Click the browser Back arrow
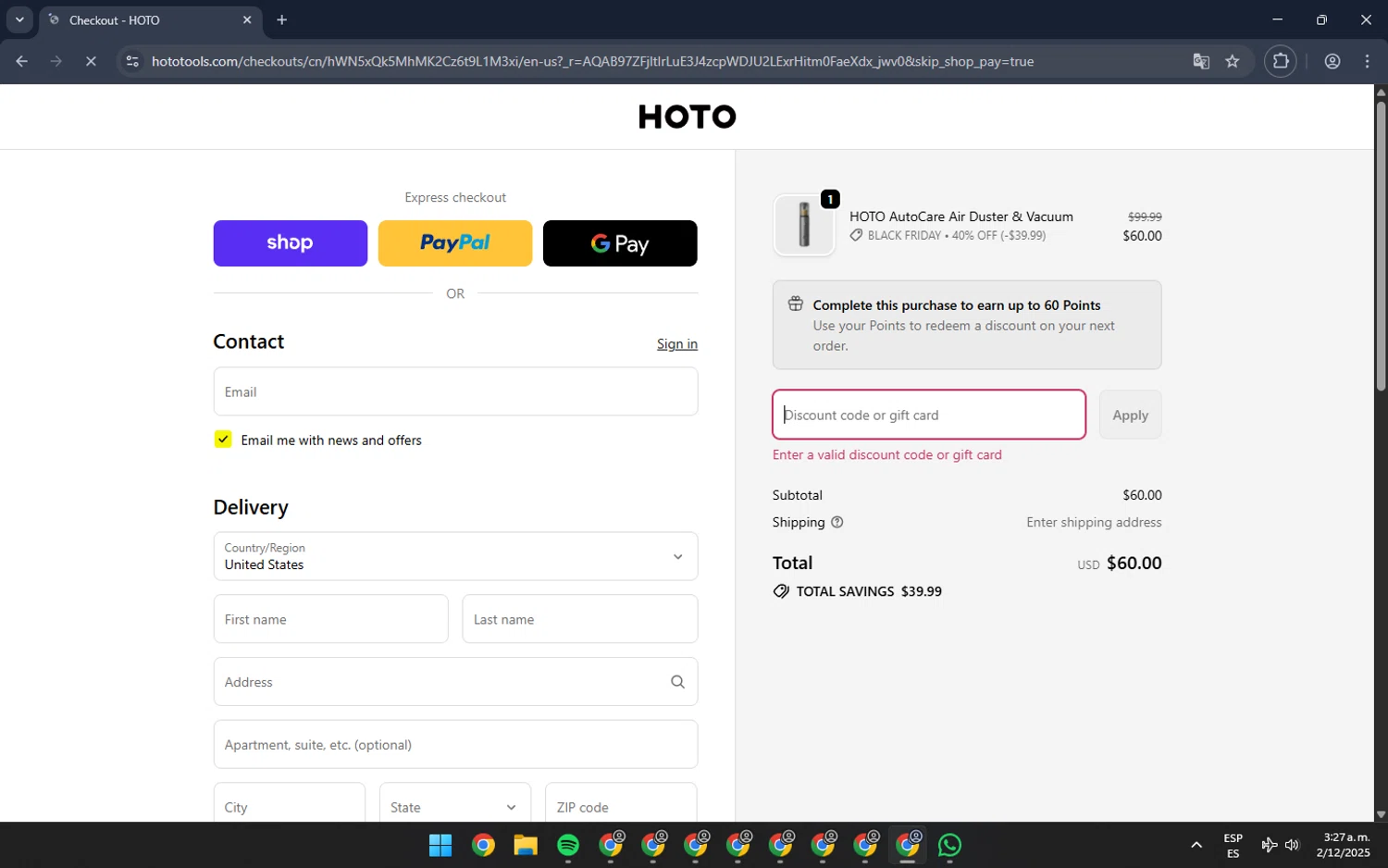The width and height of the screenshot is (1388, 868). point(21,61)
